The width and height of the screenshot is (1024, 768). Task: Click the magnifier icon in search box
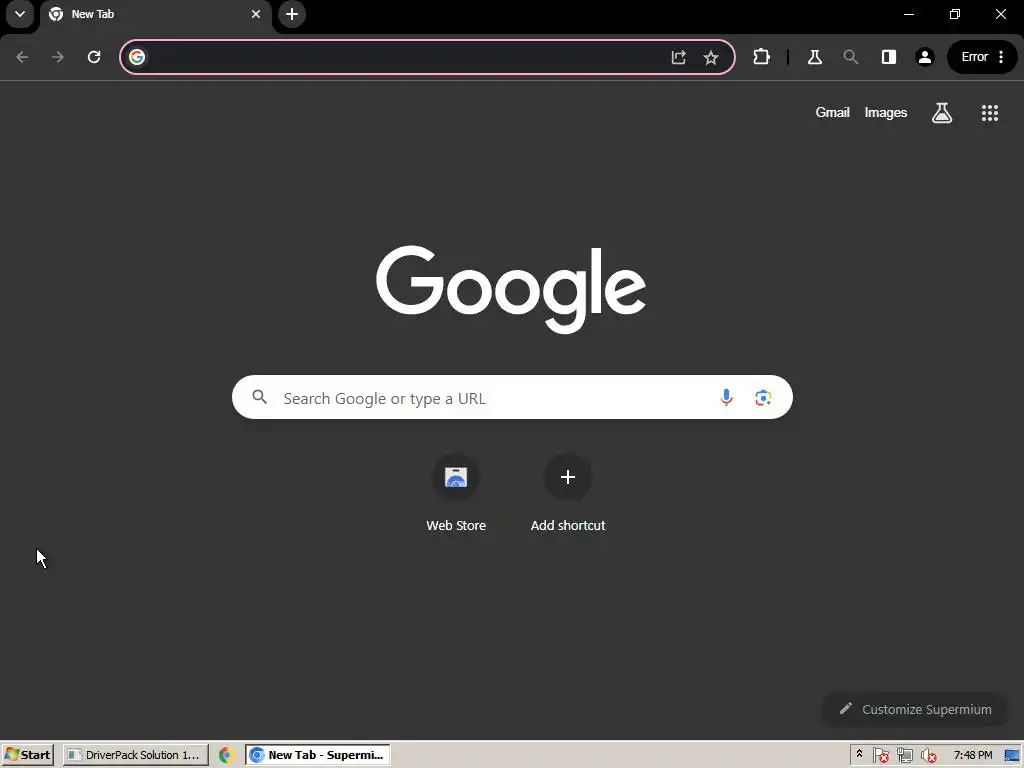tap(260, 397)
